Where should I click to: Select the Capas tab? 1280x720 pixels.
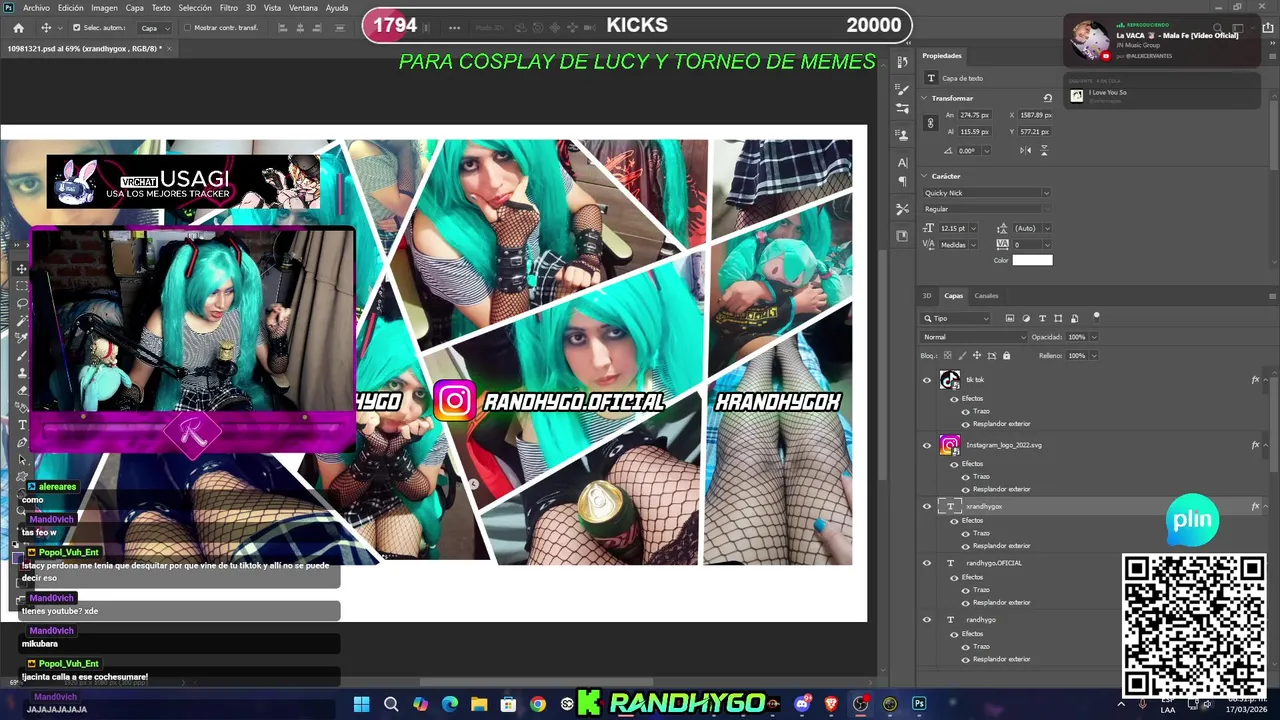click(x=954, y=296)
